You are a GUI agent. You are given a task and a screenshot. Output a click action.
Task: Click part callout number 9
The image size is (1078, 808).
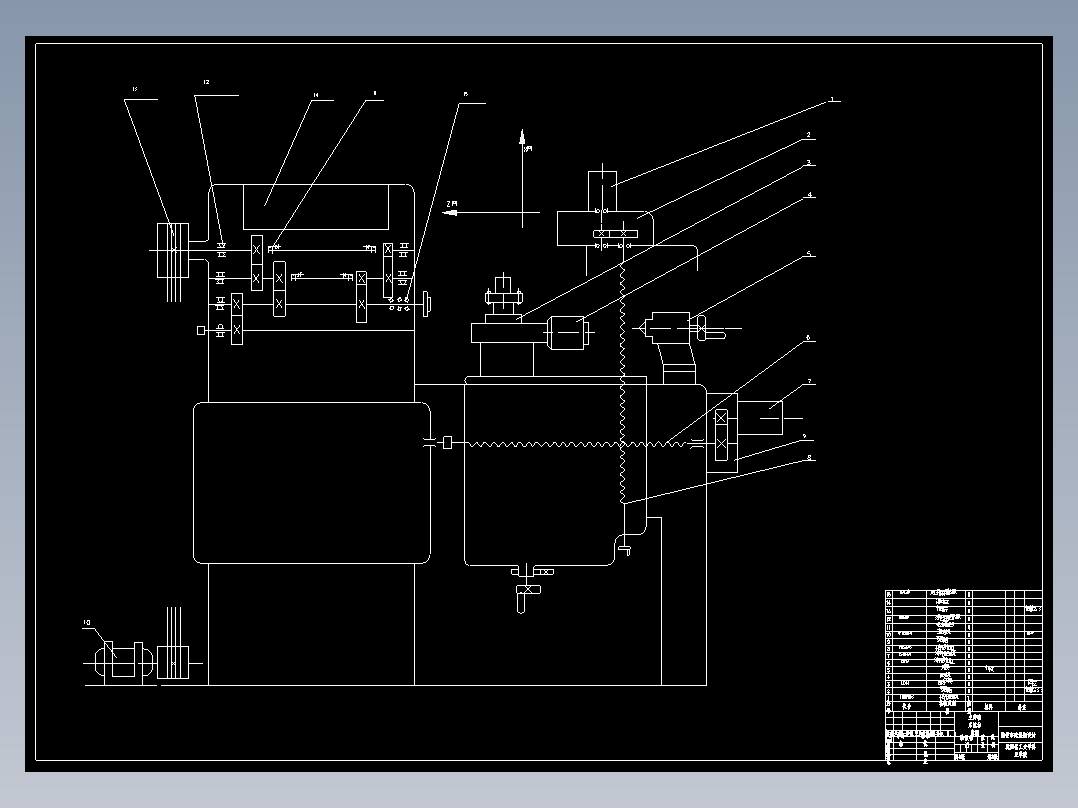coord(804,436)
